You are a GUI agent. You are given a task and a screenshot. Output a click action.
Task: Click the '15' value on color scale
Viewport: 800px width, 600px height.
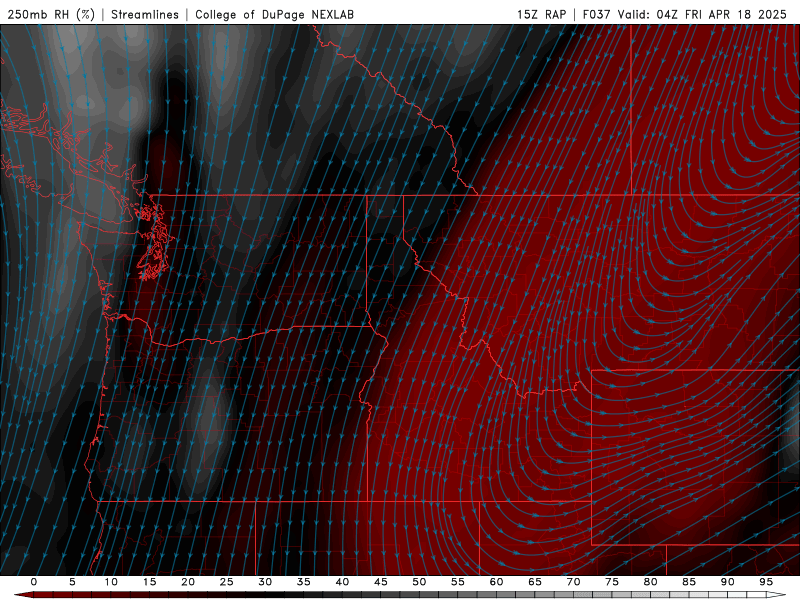[149, 582]
